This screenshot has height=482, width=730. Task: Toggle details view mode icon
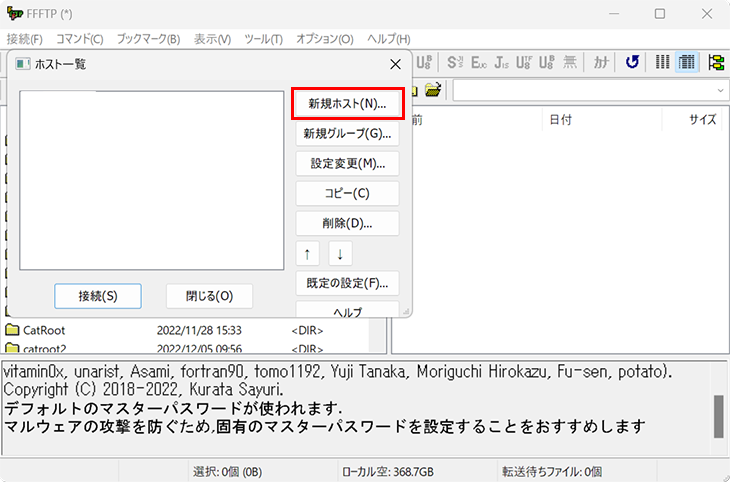(687, 62)
